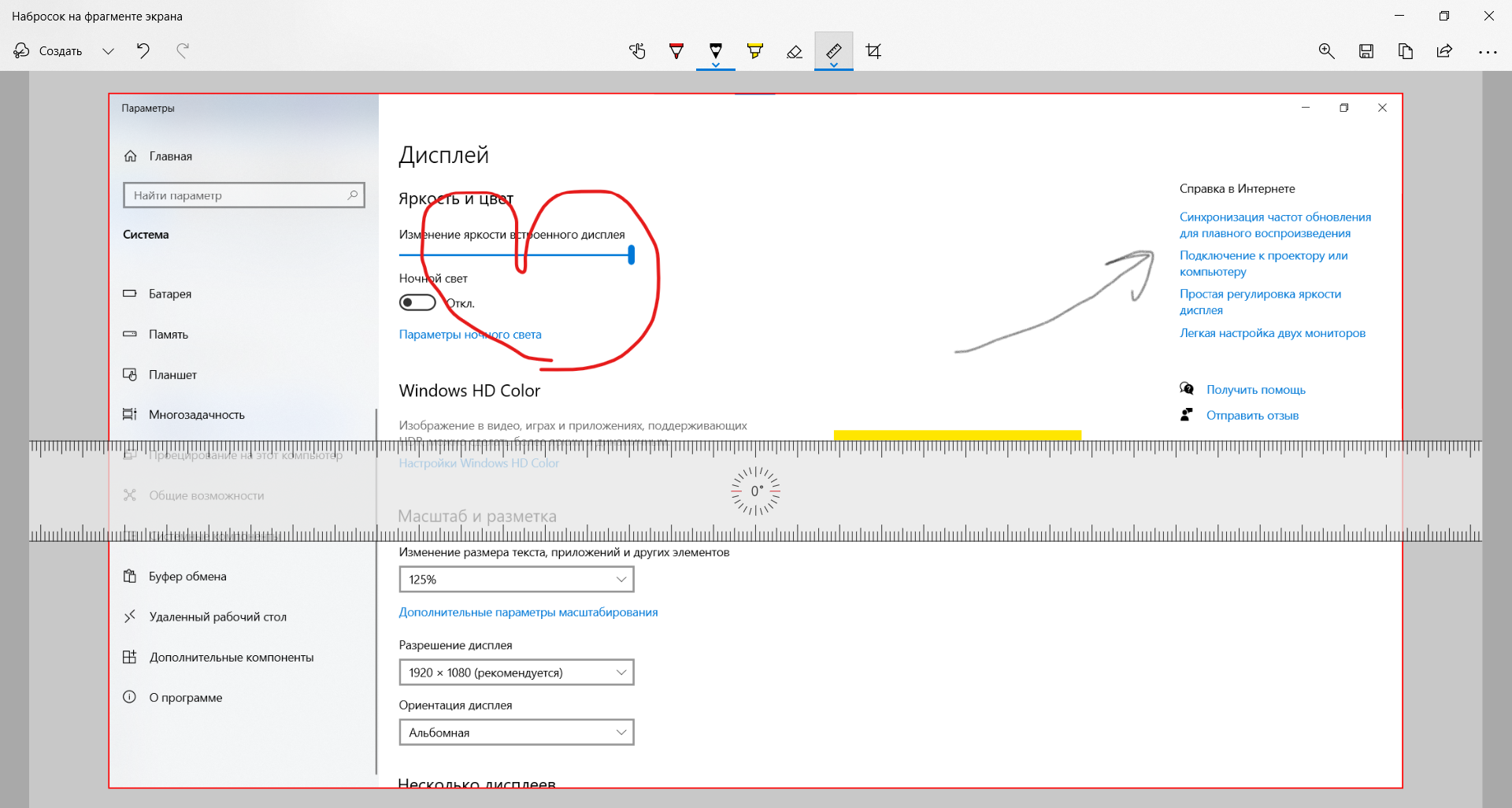Open the zoom control

coord(1327,51)
